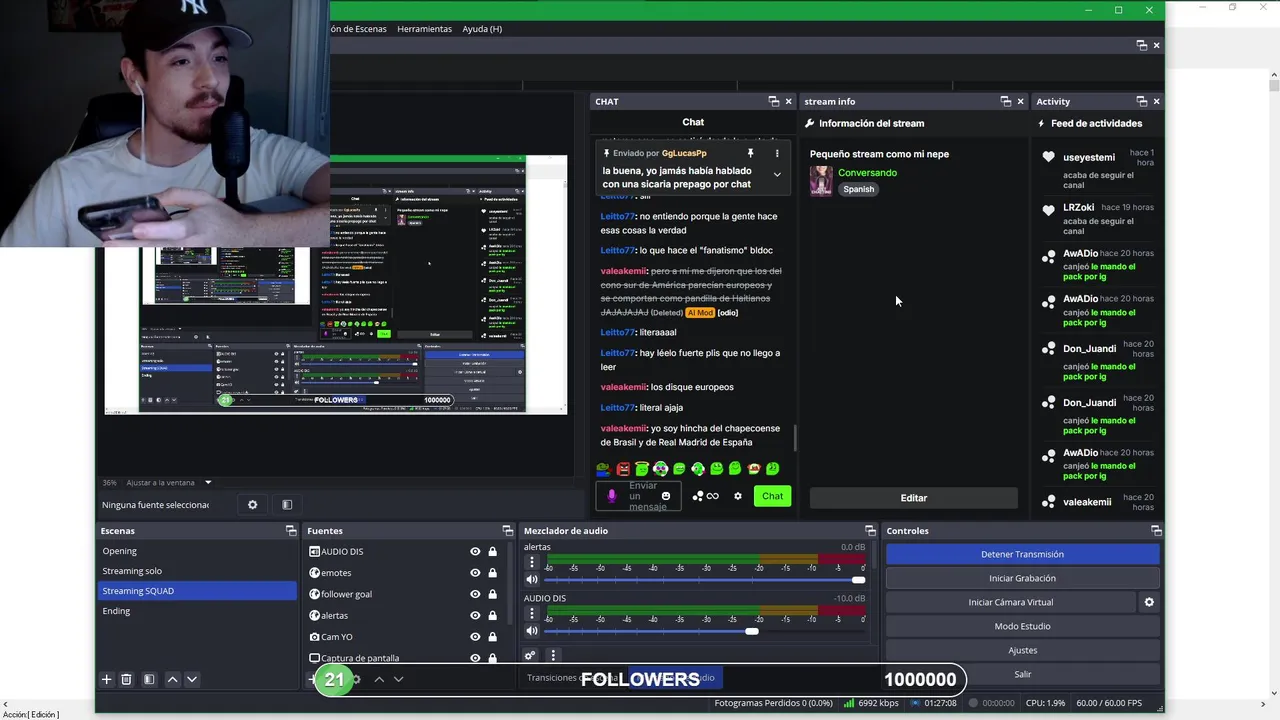Screen dimensions: 1280x720
Task: Click 'useyestemi' in activity feed
Action: pyautogui.click(x=1089, y=157)
